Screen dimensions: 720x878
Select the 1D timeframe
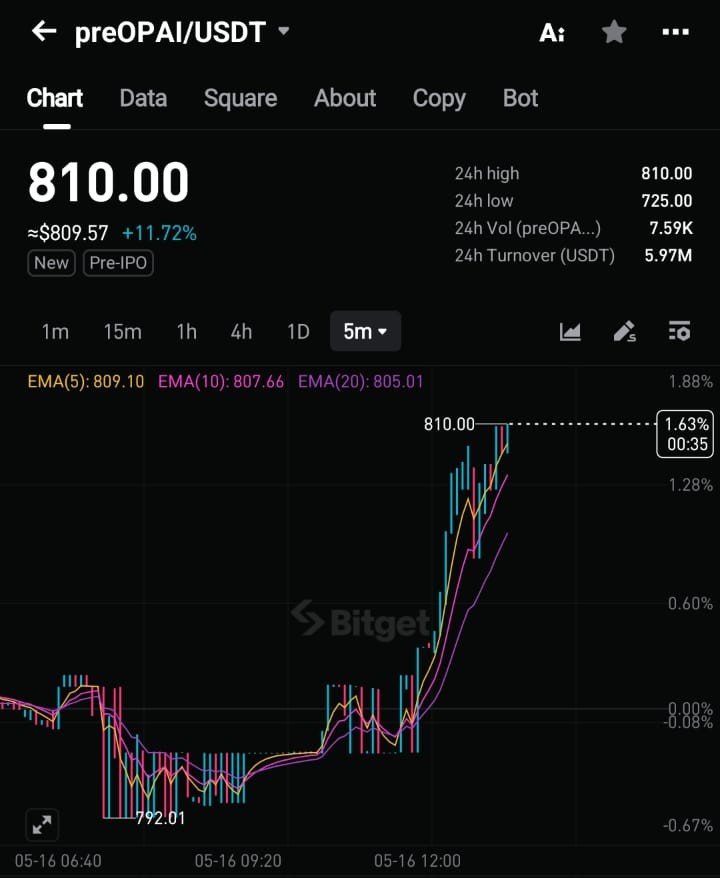(x=298, y=331)
